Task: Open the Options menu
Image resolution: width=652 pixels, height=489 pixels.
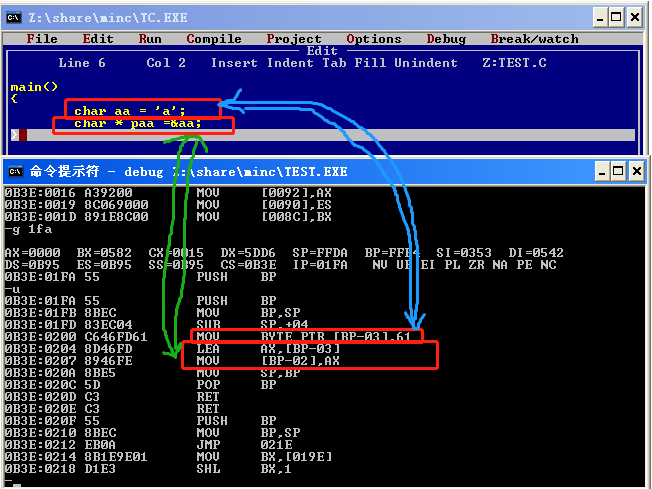Action: coord(374,39)
